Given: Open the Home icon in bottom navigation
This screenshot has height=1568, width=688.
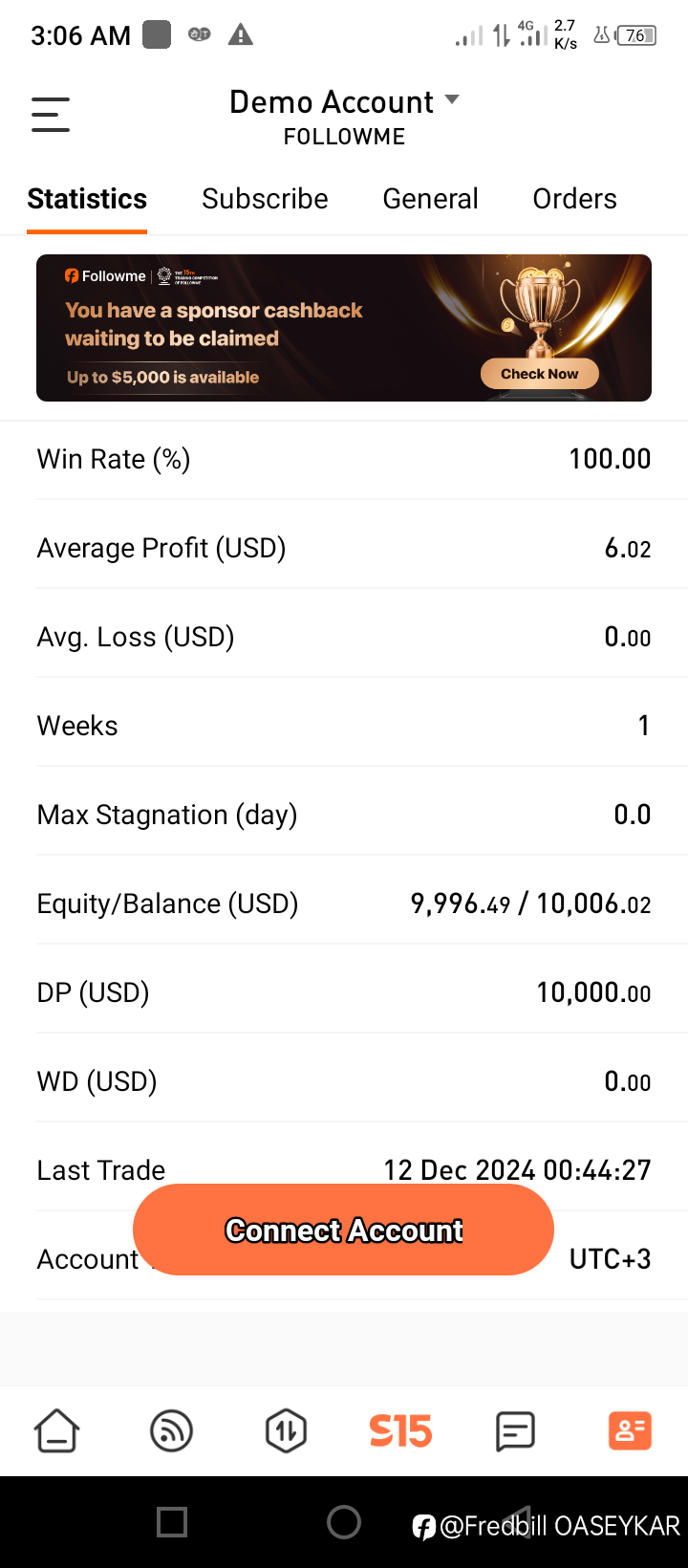Looking at the screenshot, I should coord(57,1431).
